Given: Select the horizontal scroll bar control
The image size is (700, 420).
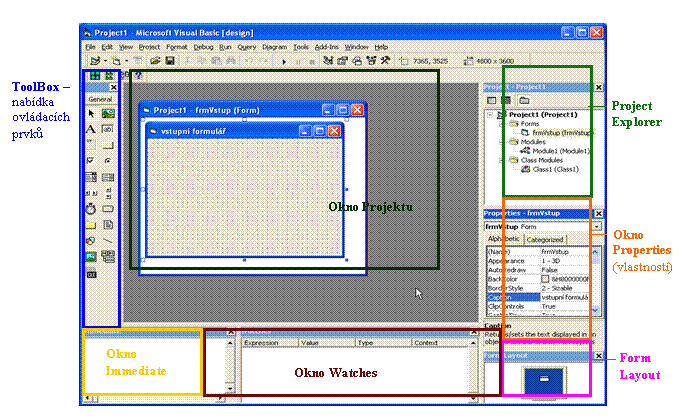Looking at the screenshot, I should tap(91, 193).
